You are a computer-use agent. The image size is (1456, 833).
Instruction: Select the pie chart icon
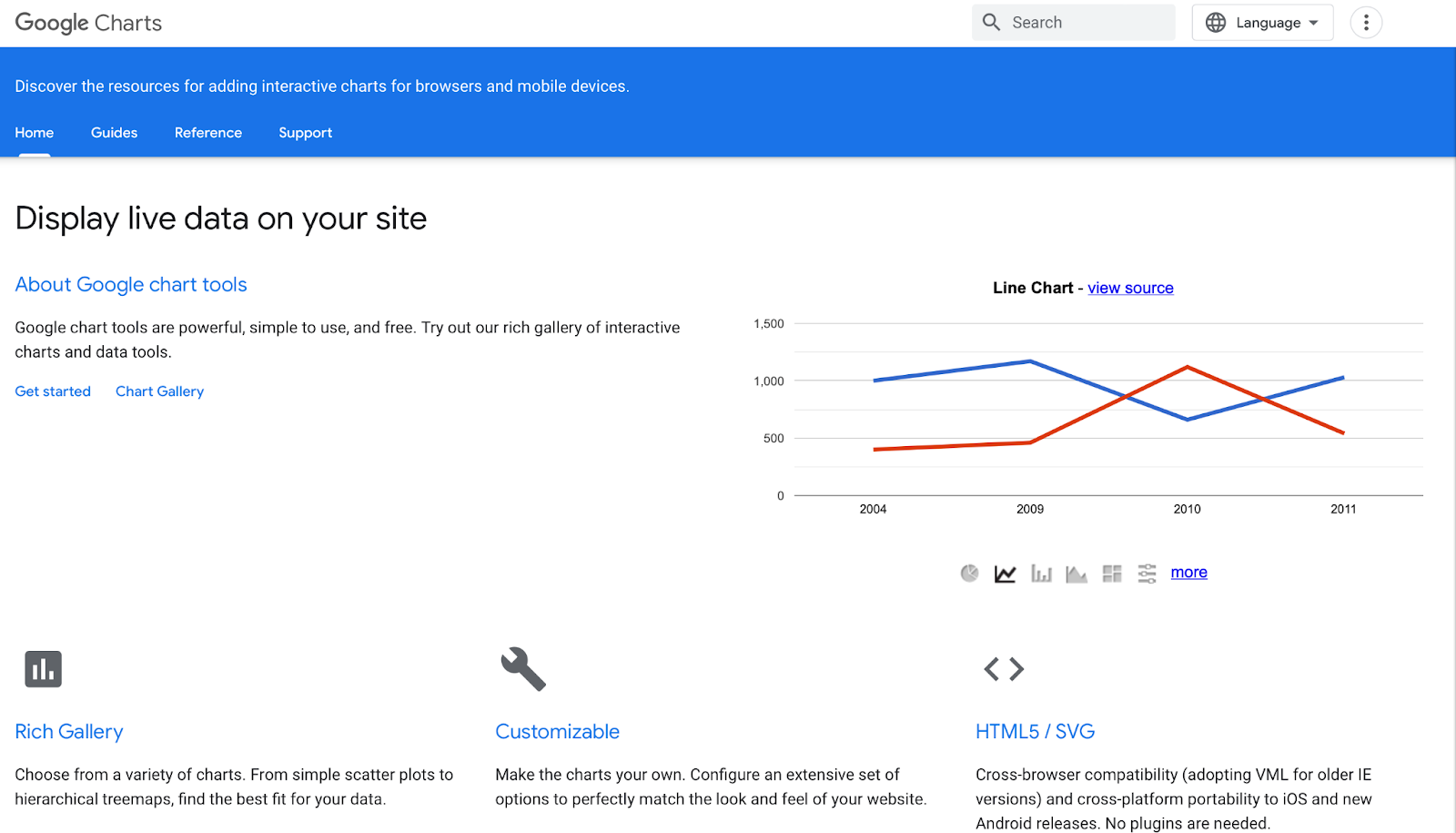pyautogui.click(x=969, y=573)
